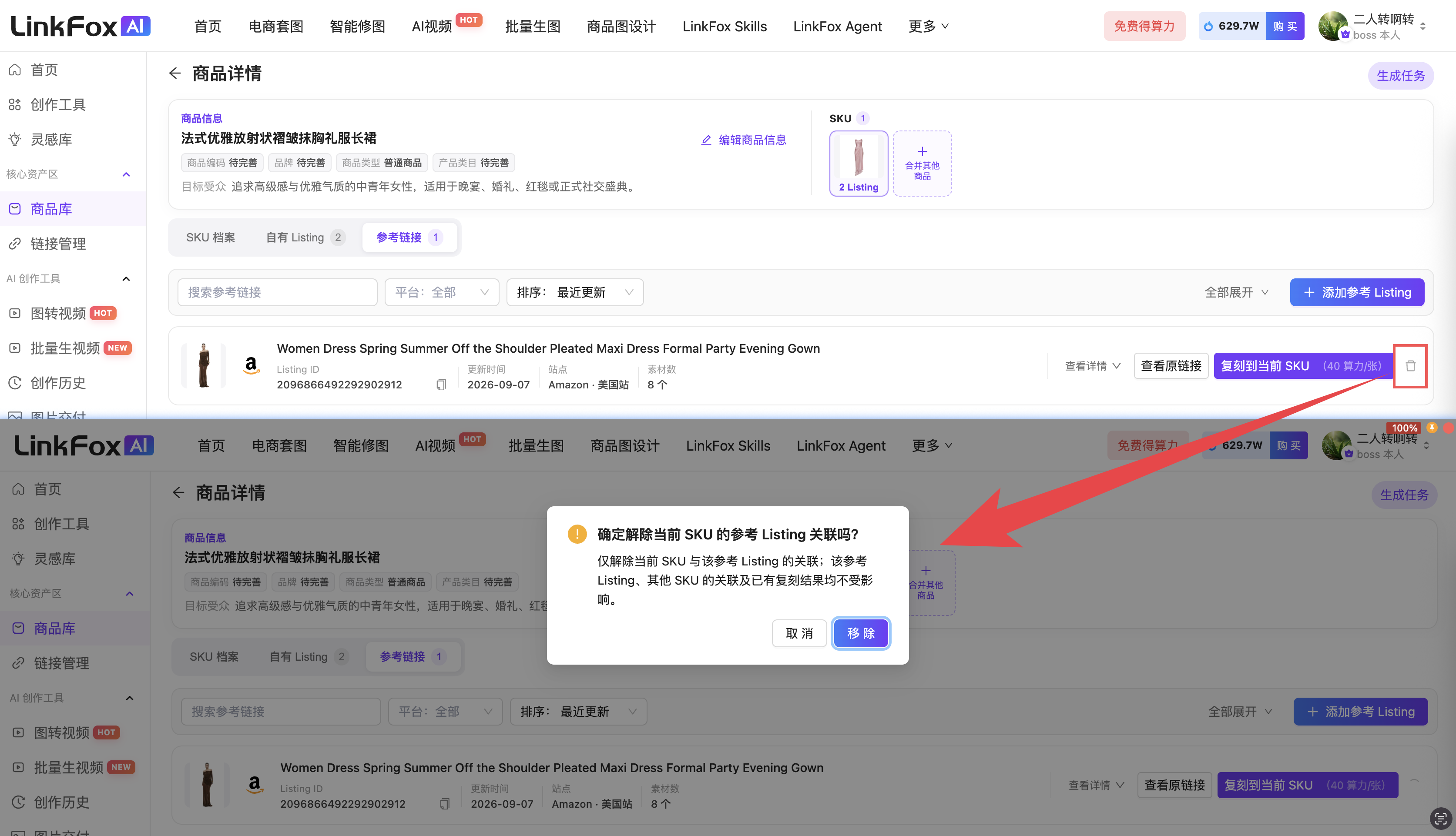Viewport: 1456px width, 836px height.
Task: Click the trash icon on the undimmed Amazon listing row
Action: [x=1410, y=366]
